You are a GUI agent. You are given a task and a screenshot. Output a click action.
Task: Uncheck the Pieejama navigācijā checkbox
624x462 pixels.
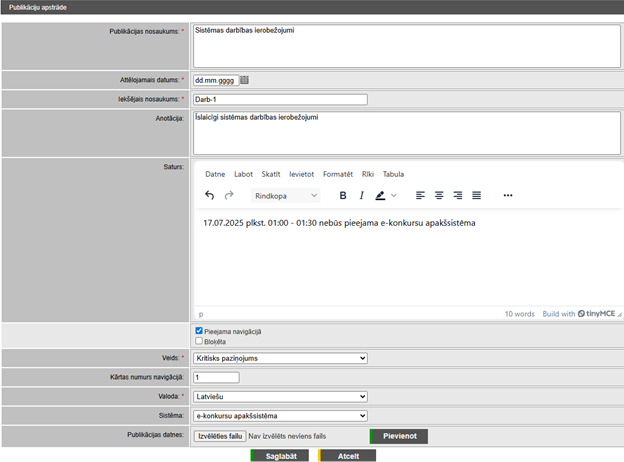pyautogui.click(x=199, y=330)
